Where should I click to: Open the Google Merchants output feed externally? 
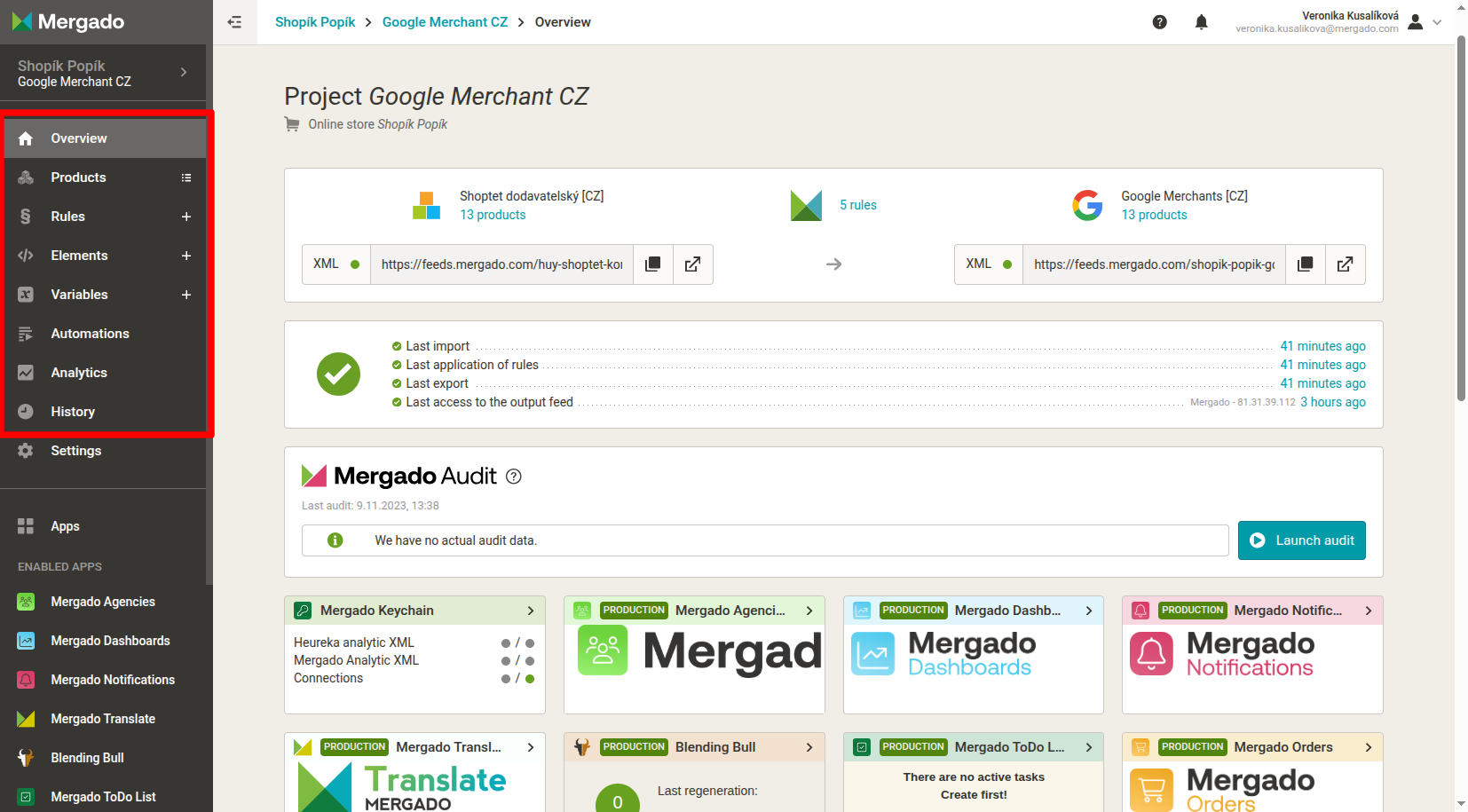(1345, 264)
